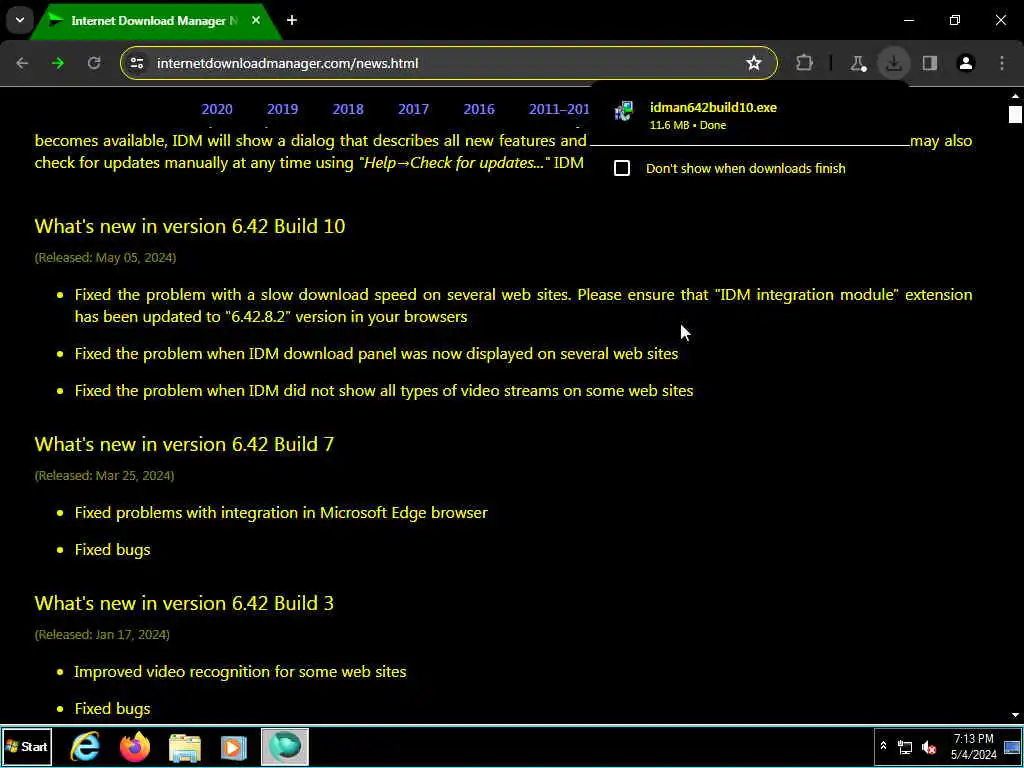Bookmark this page with the star

click(754, 63)
